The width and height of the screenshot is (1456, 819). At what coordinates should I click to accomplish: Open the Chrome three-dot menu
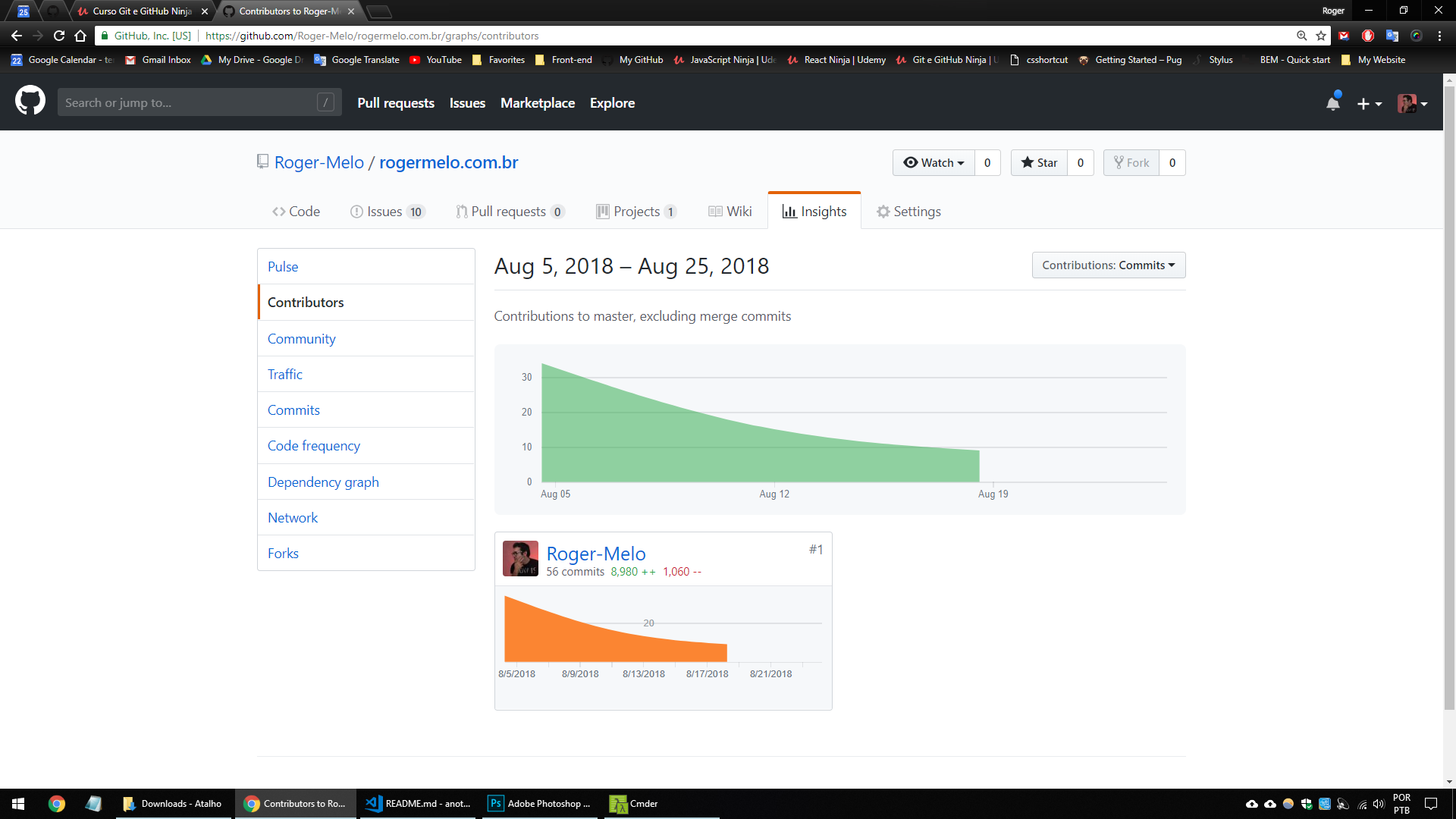1440,36
